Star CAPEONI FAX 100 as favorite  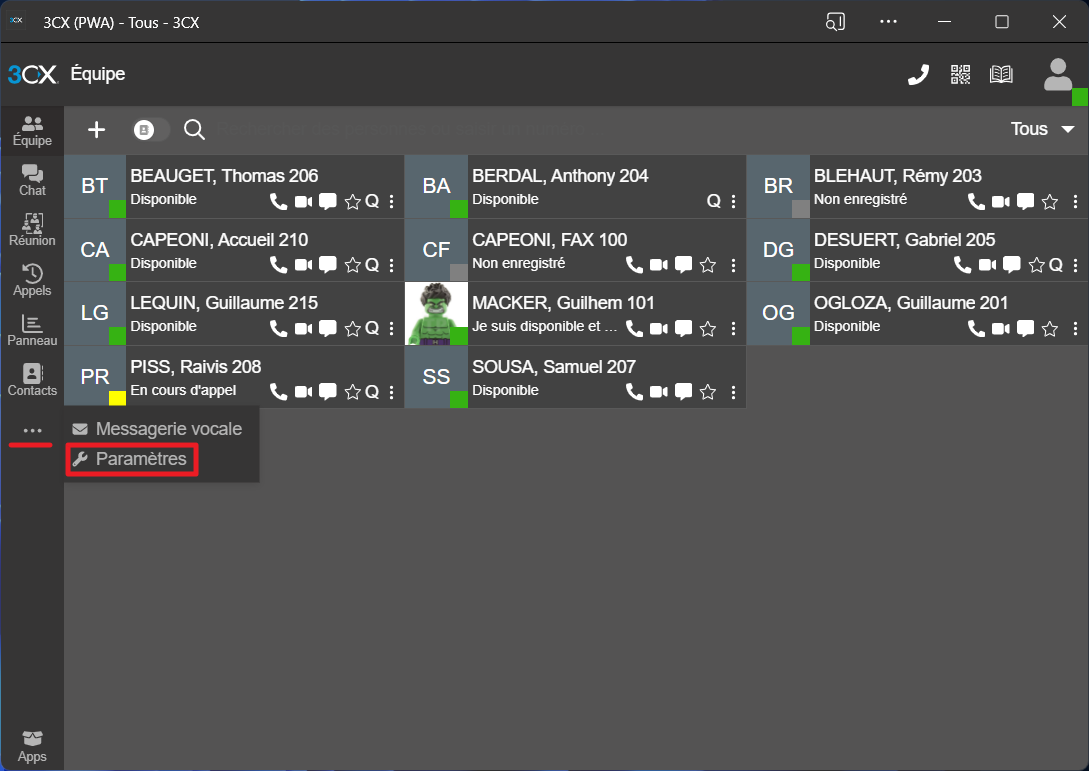point(708,265)
